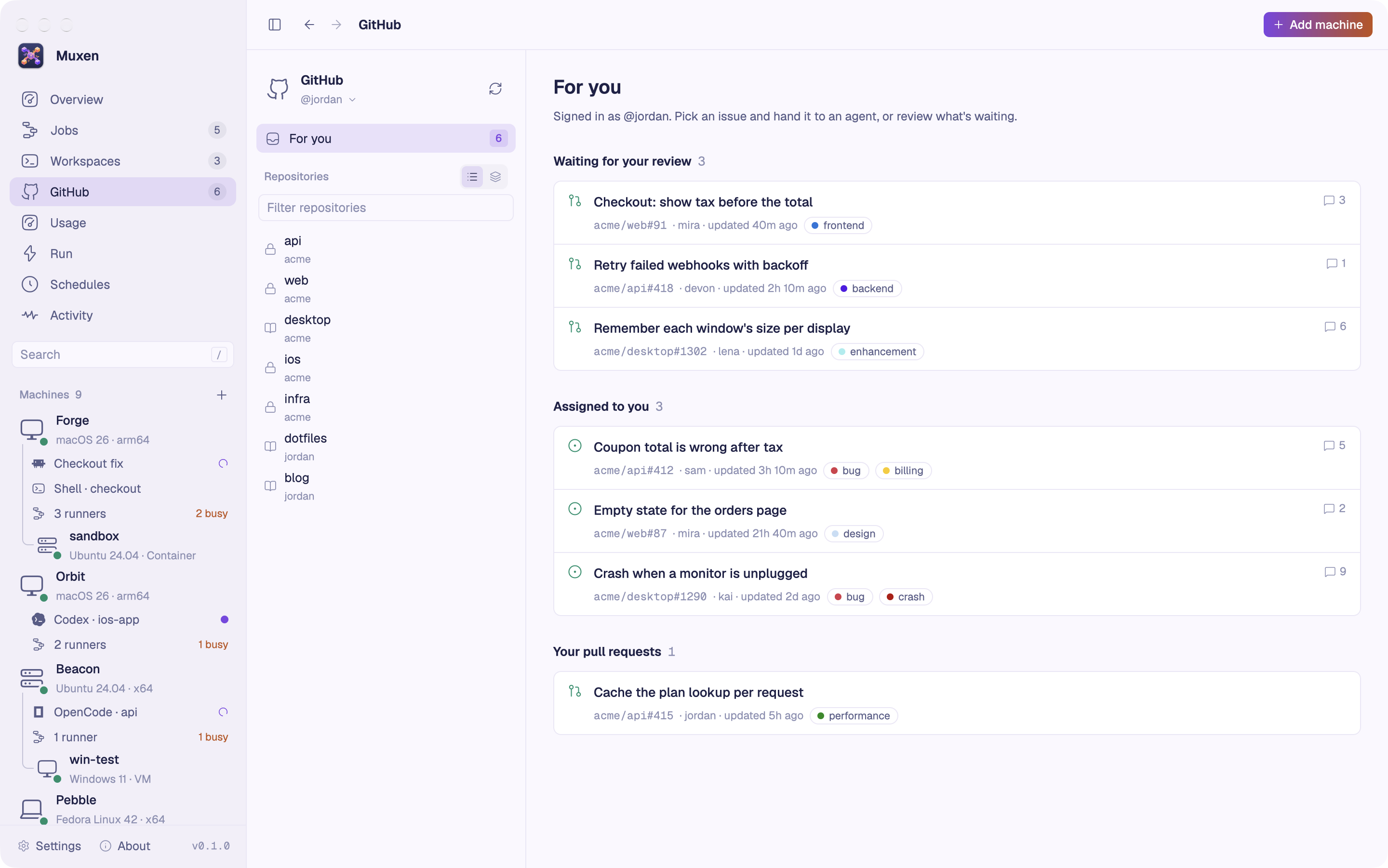Click the Muxen app logo
Screen dimensions: 1388x868
(31, 56)
